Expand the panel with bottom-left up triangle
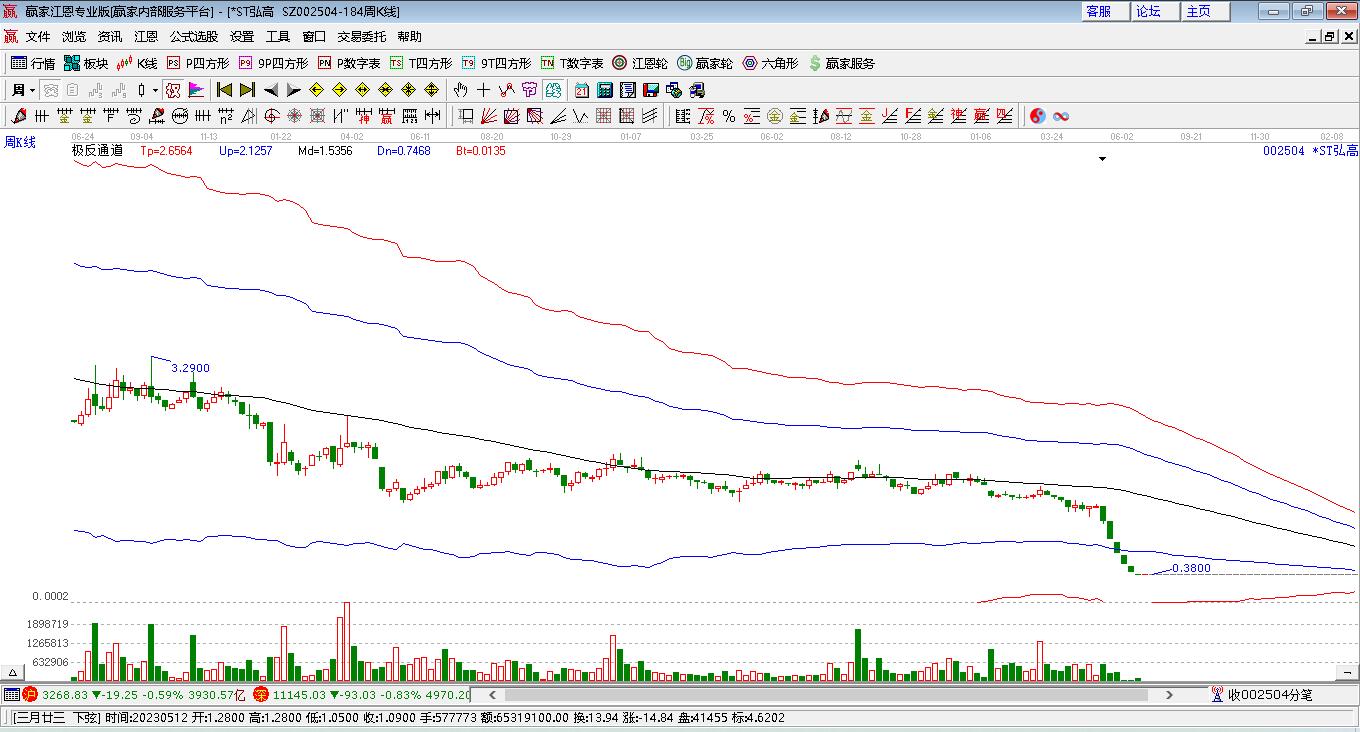1360x732 pixels. 13,673
